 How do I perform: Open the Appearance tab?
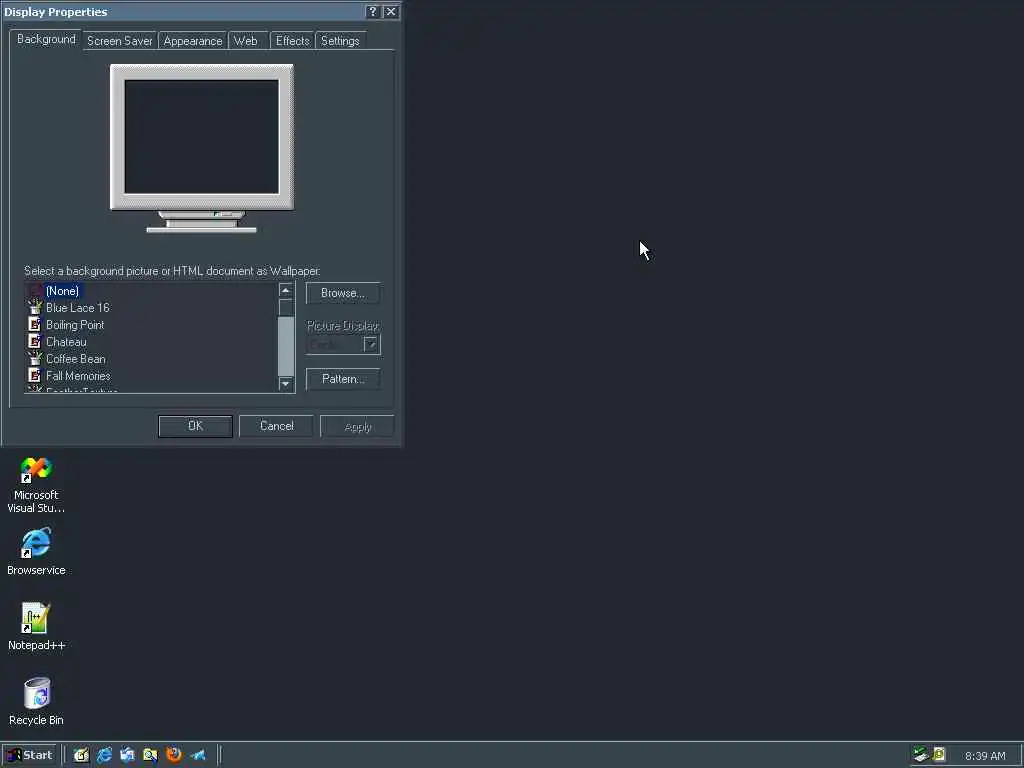[x=193, y=40]
